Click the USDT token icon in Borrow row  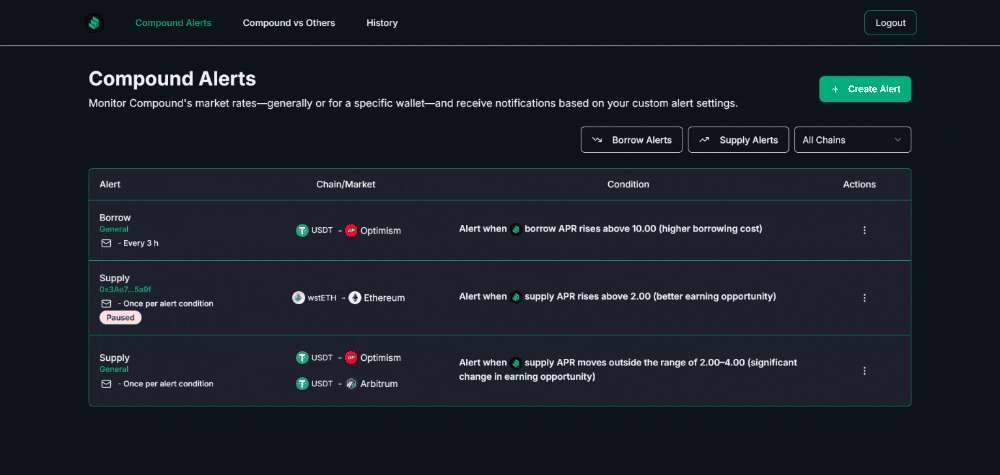pos(302,231)
